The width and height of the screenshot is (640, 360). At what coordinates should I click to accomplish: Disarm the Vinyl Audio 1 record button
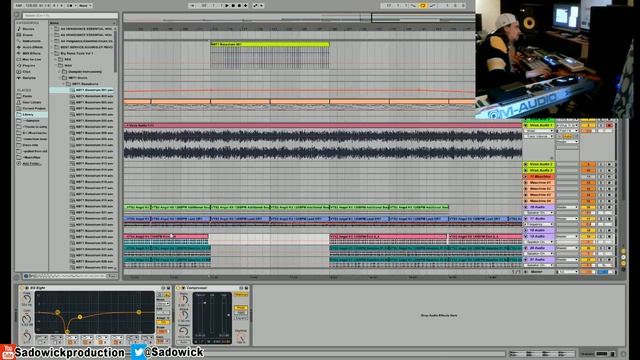pyautogui.click(x=609, y=125)
